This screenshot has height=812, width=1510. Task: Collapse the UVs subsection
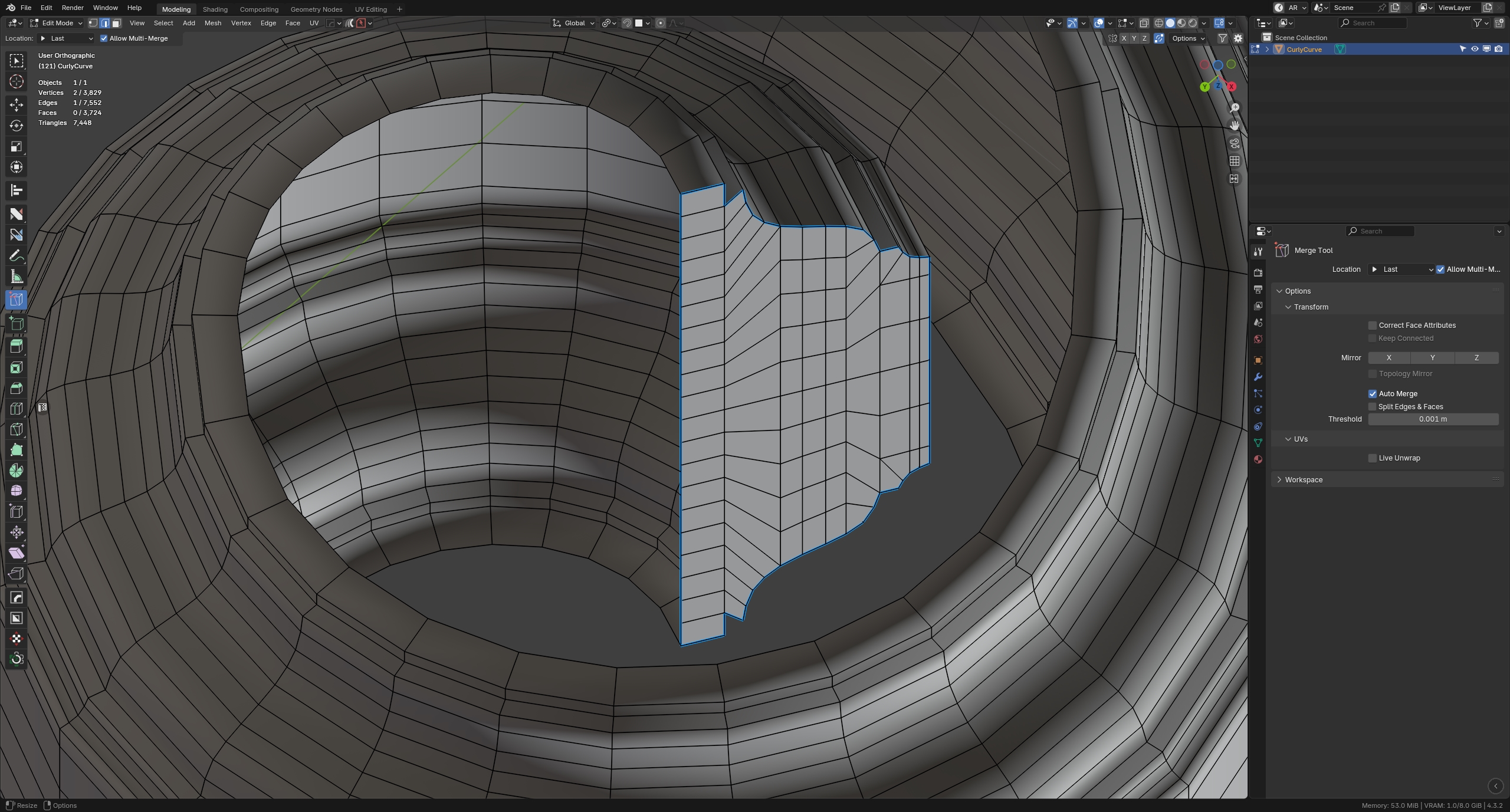(1288, 439)
